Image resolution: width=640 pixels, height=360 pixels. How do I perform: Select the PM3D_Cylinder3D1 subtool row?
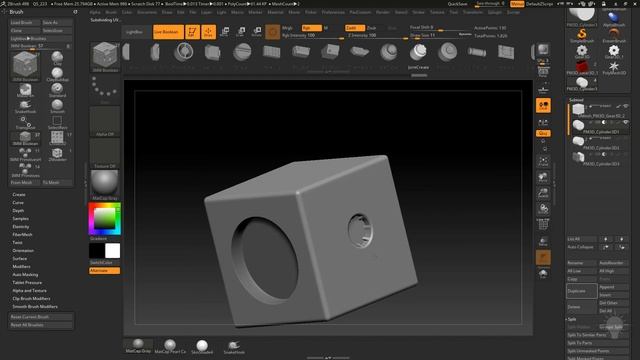pyautogui.click(x=598, y=127)
